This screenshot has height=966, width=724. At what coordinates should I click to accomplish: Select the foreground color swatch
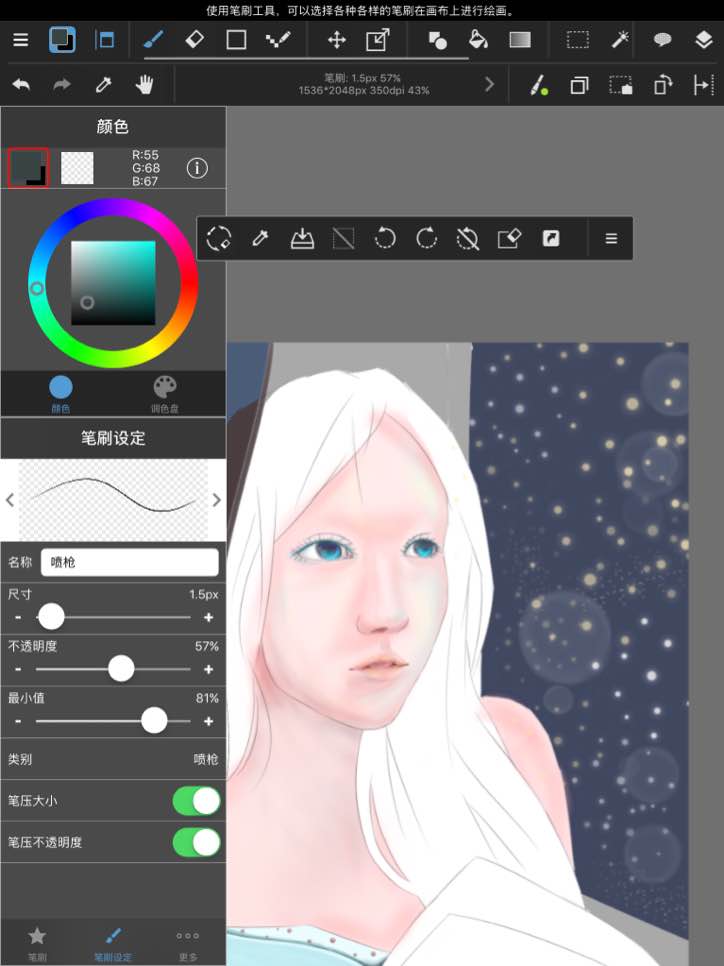[28, 168]
